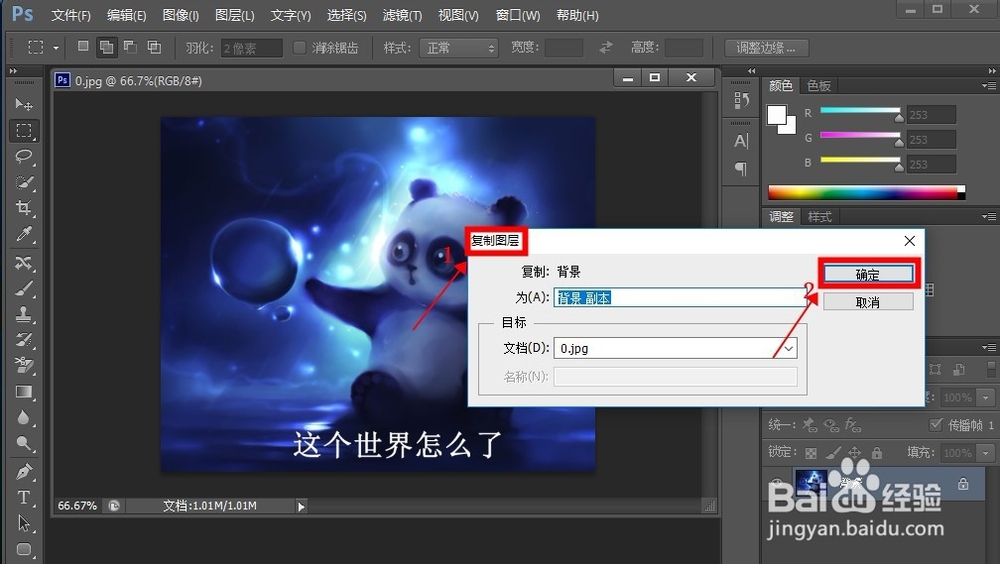Expand the collapsed toolbox double arrow
Image resolution: width=1000 pixels, height=564 pixels.
[x=13, y=71]
